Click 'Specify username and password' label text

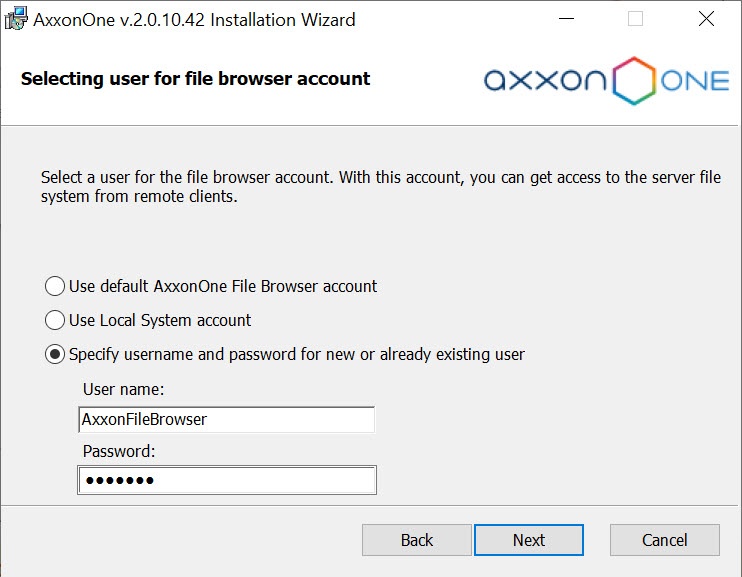296,354
